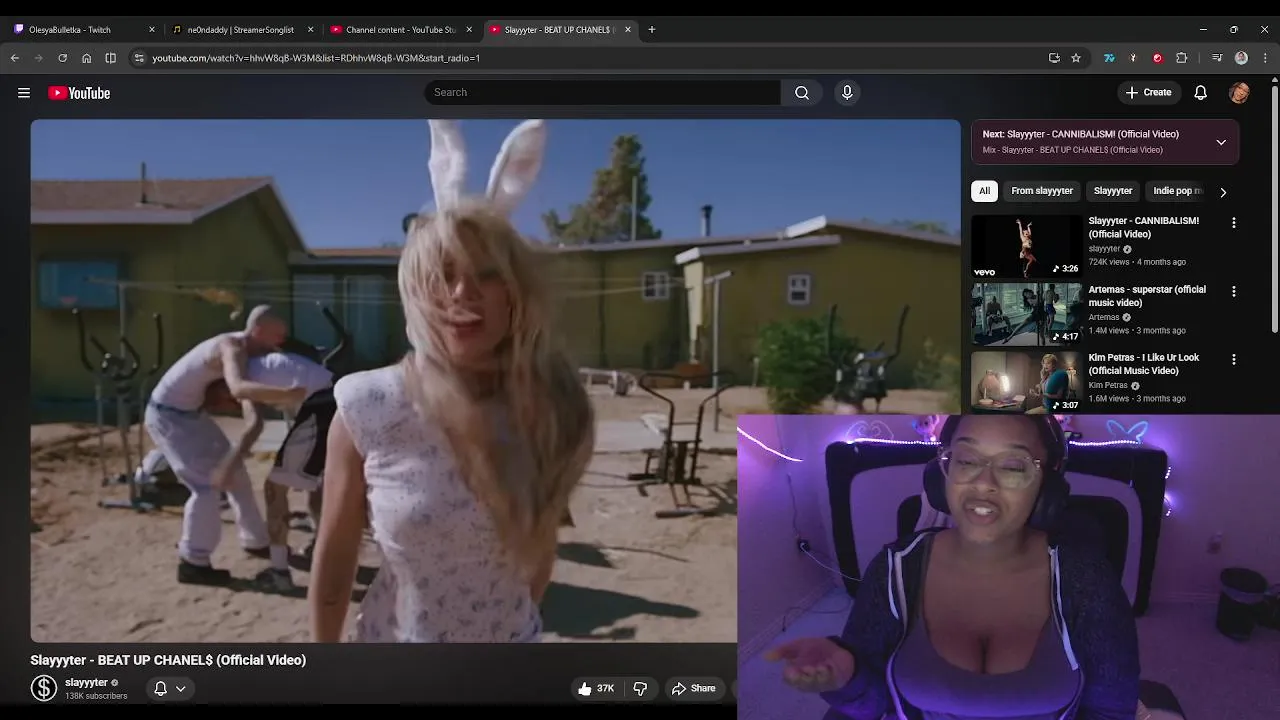The image size is (1280, 720).
Task: Click Kim Petras video thumbnail
Action: 1027,382
